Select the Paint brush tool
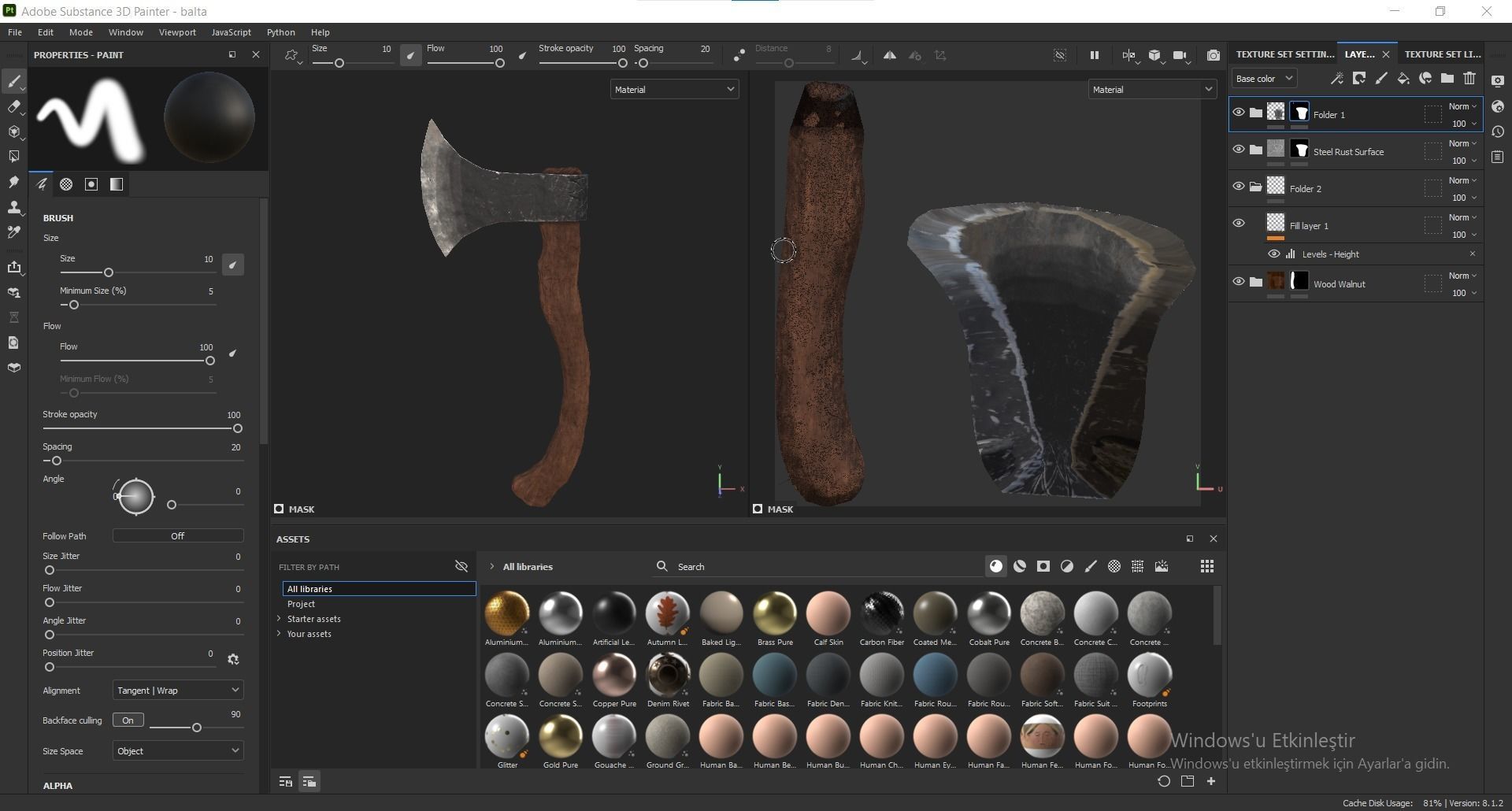The image size is (1512, 811). [13, 82]
